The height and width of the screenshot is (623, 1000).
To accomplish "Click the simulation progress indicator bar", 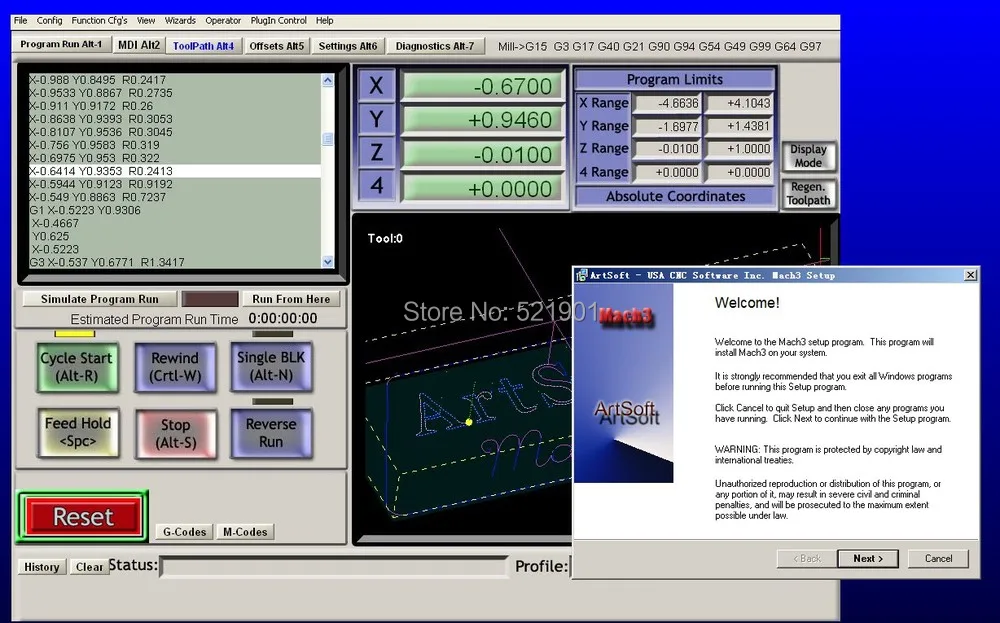I will tap(210, 299).
